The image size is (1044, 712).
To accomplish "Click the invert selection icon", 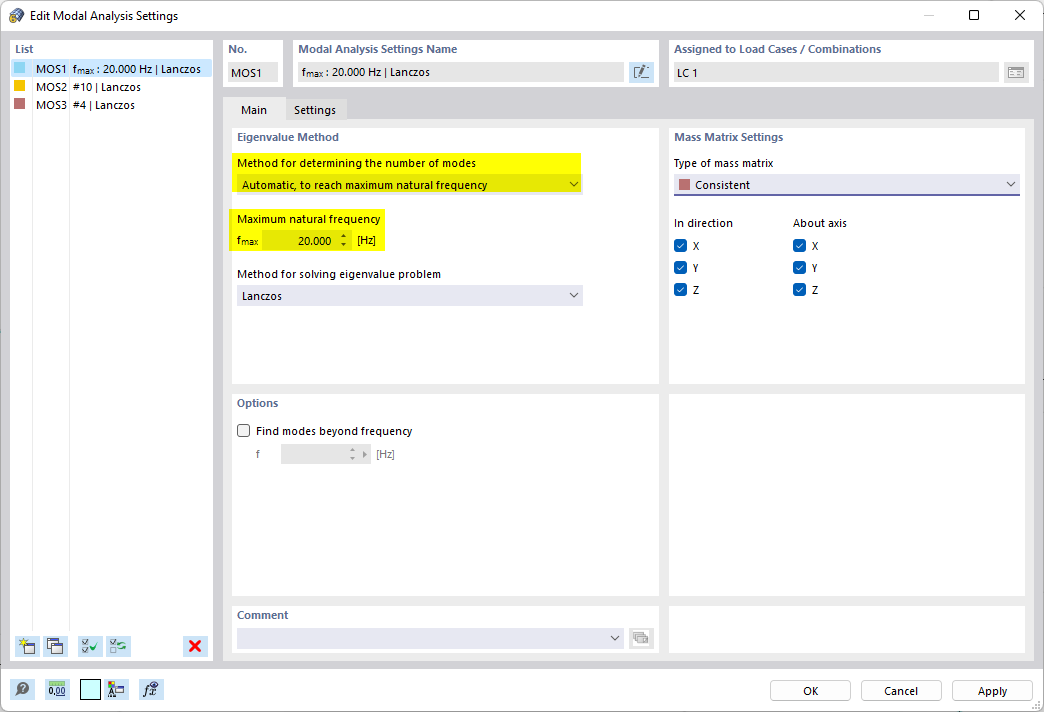I will point(119,646).
